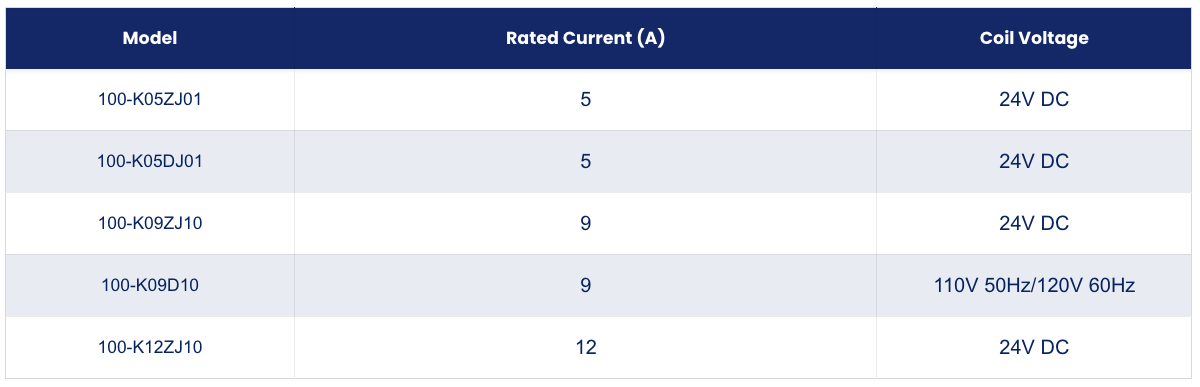The width and height of the screenshot is (1200, 387).
Task: Click the Model column header
Action: [150, 39]
